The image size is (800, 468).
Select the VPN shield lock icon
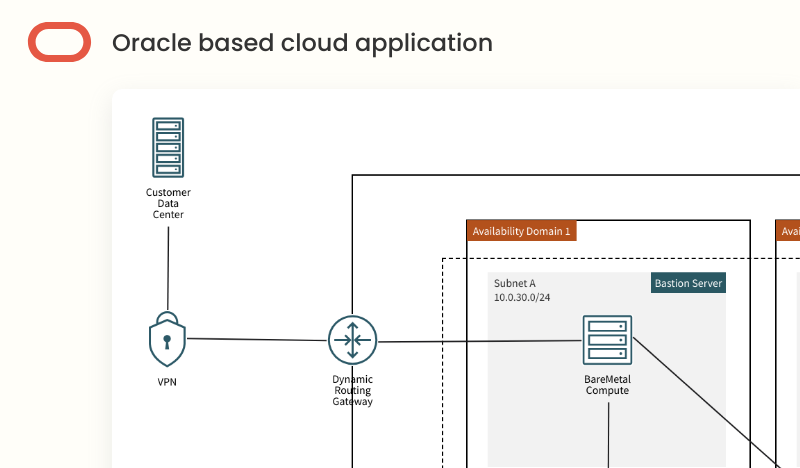167,339
